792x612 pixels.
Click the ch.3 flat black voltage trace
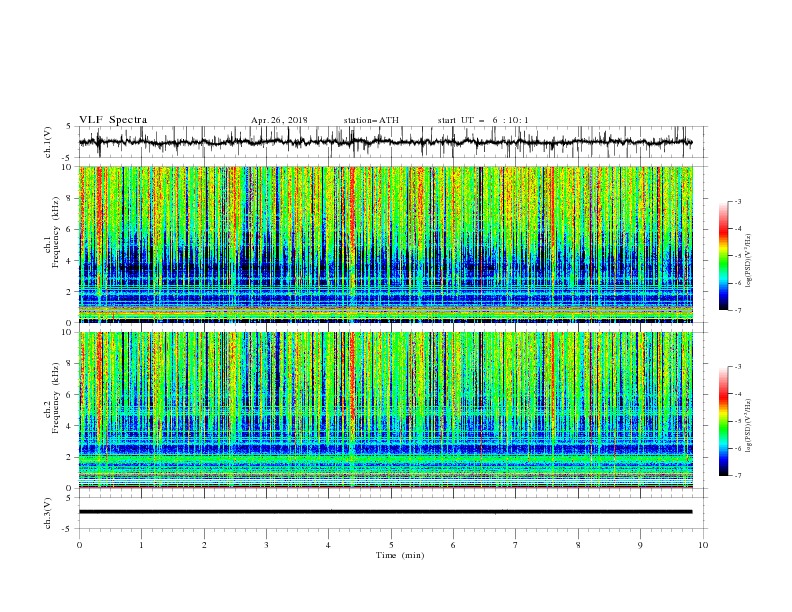(x=385, y=512)
